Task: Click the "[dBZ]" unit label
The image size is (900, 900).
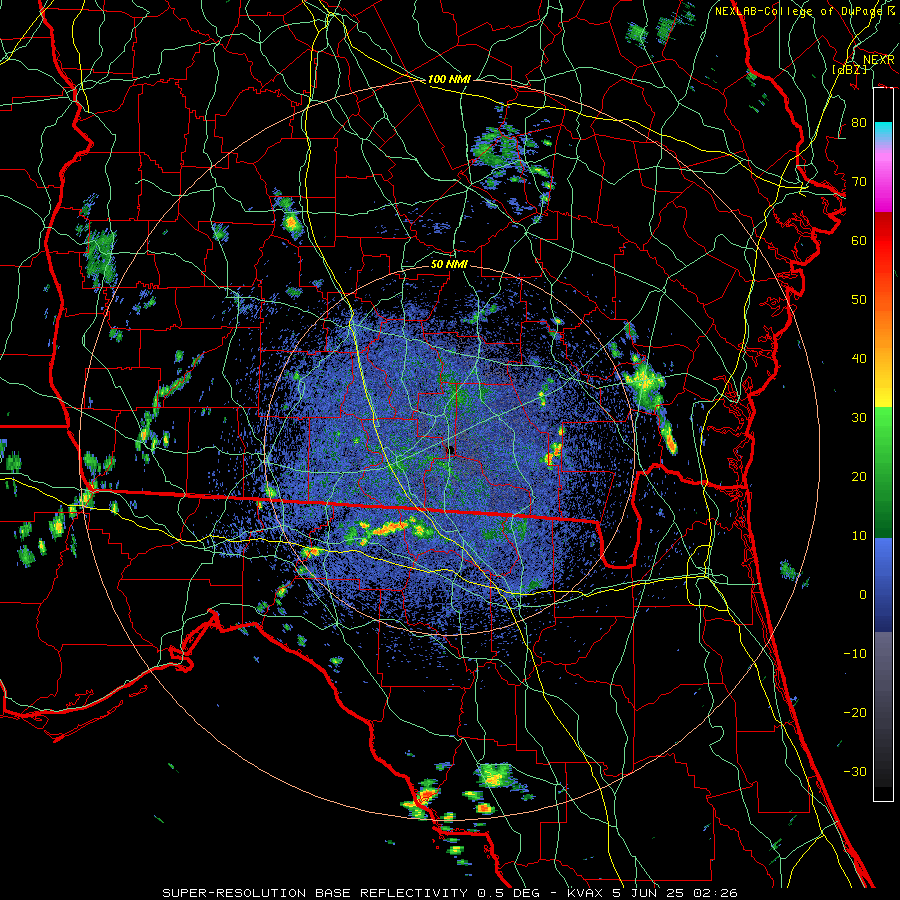Action: click(x=850, y=70)
